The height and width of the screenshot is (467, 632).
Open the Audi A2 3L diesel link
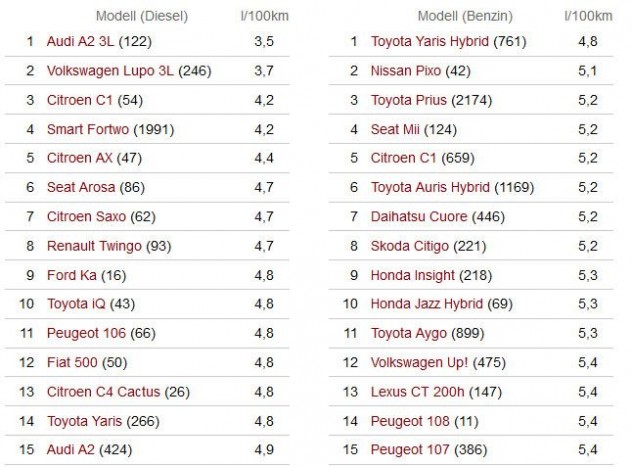(x=80, y=42)
